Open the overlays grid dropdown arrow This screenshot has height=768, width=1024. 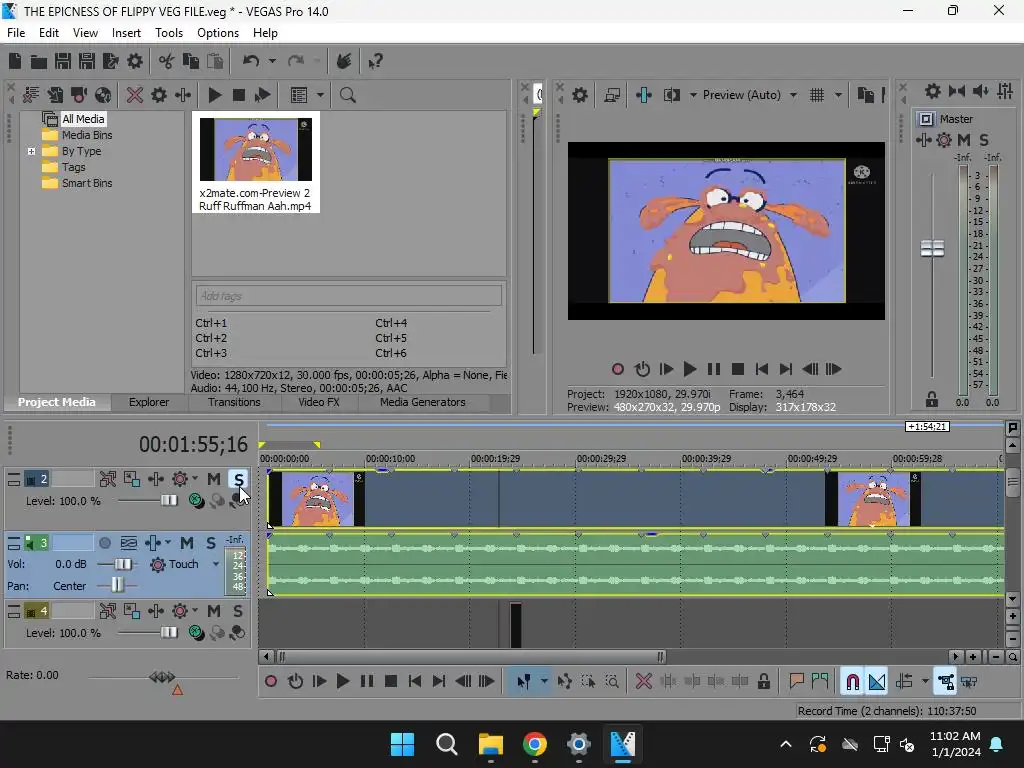pyautogui.click(x=838, y=95)
